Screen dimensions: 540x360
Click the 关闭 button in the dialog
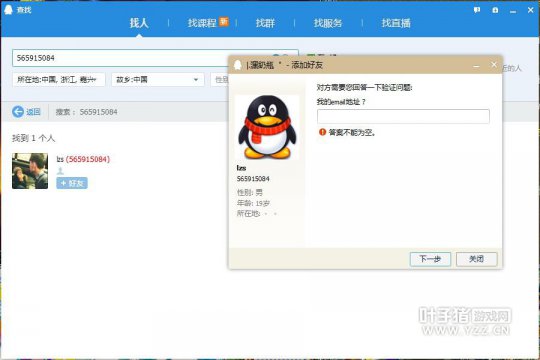click(x=477, y=259)
